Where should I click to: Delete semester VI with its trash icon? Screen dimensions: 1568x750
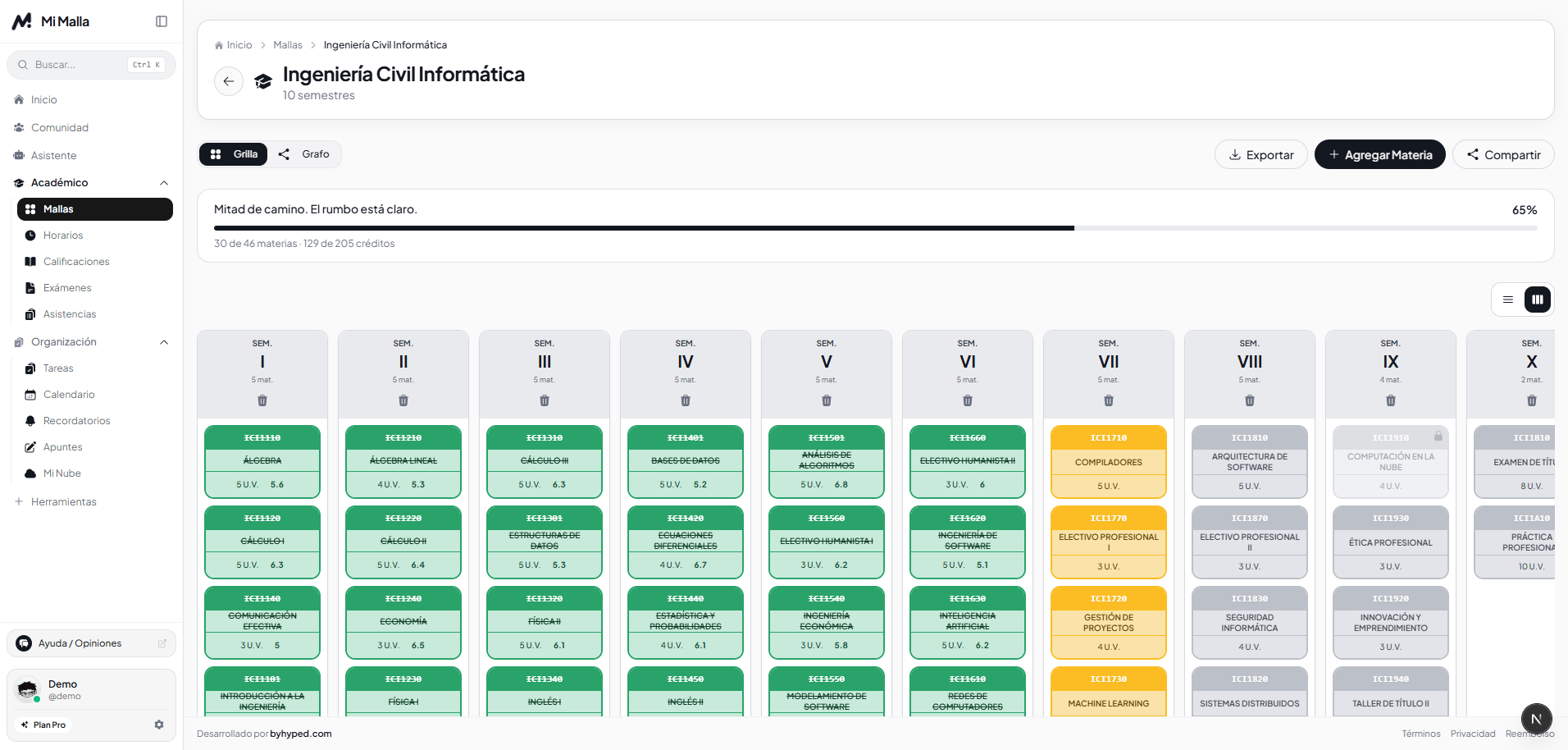[x=968, y=400]
